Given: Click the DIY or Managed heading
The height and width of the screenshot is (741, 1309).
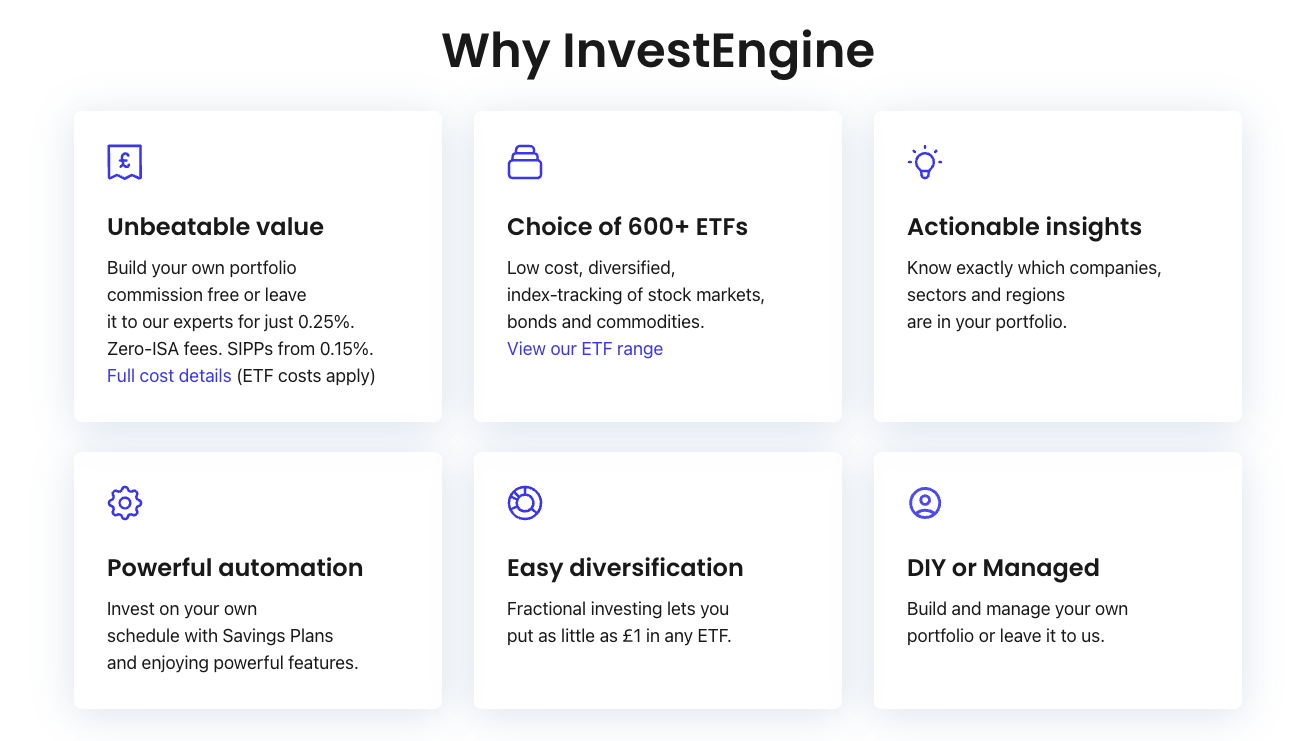Looking at the screenshot, I should (1003, 567).
